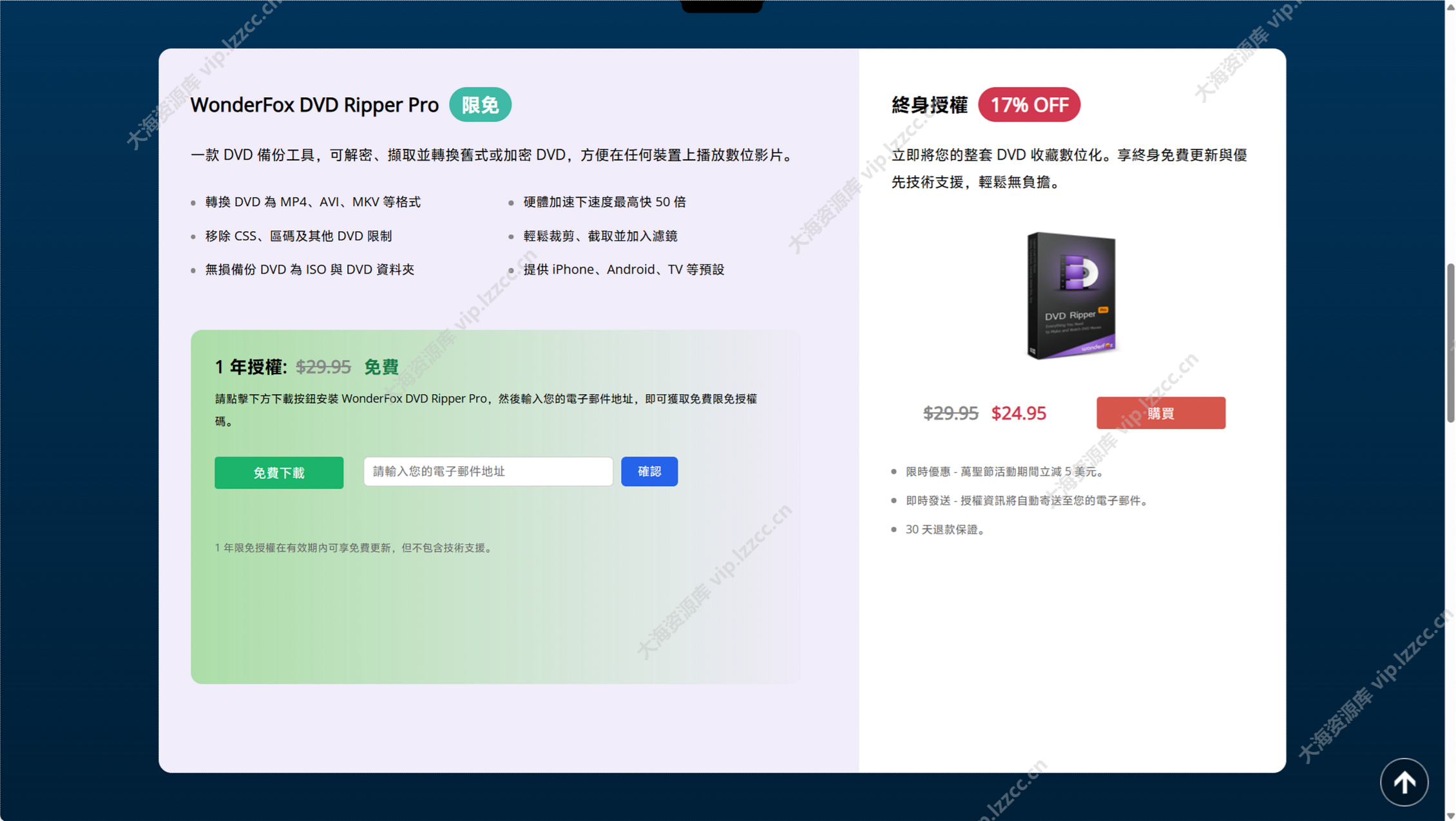Click the scrollbar down arrow
The width and height of the screenshot is (1456, 821).
[x=1450, y=815]
